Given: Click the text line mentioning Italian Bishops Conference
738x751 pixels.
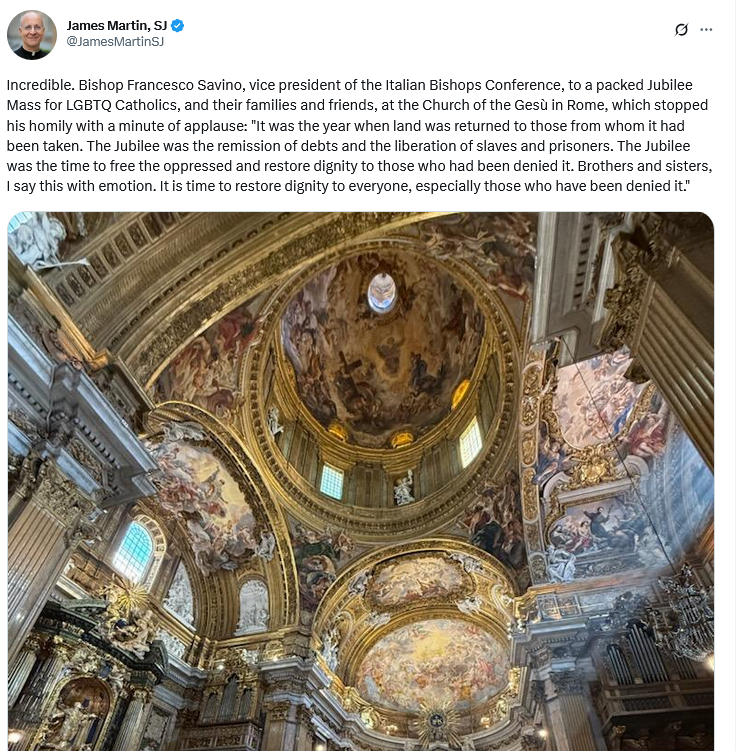Looking at the screenshot, I should coord(350,85).
